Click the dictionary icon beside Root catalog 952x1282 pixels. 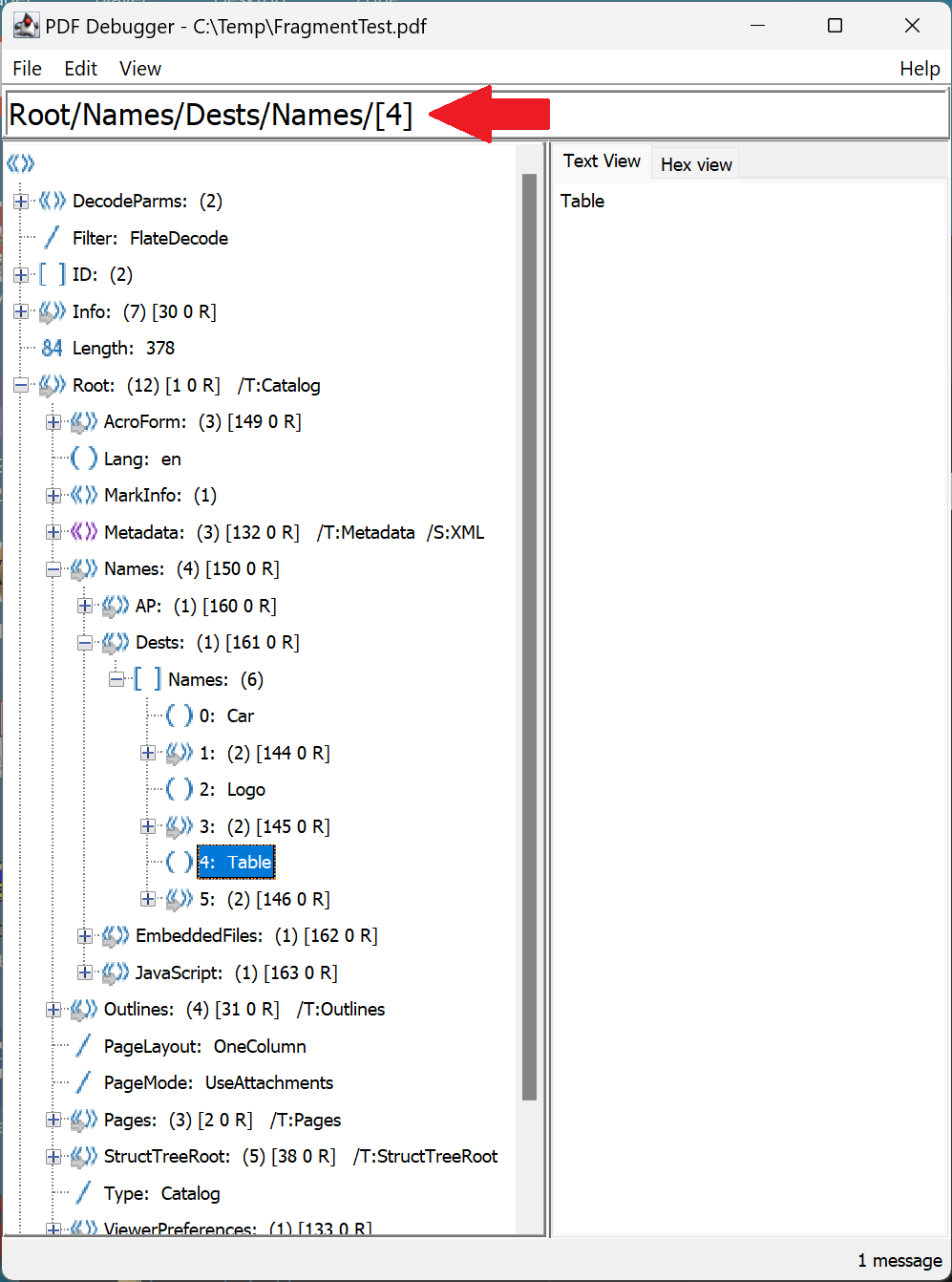coord(51,385)
